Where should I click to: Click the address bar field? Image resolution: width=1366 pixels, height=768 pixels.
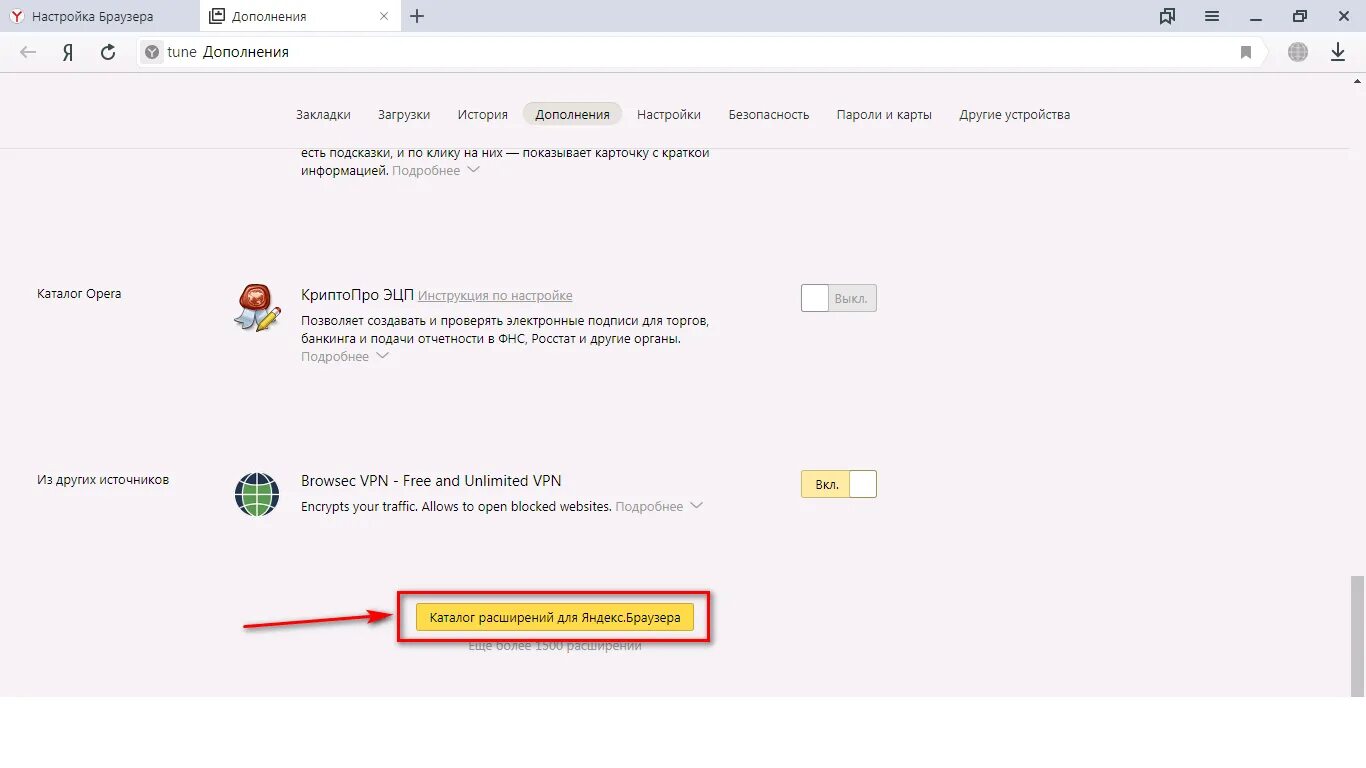[700, 52]
